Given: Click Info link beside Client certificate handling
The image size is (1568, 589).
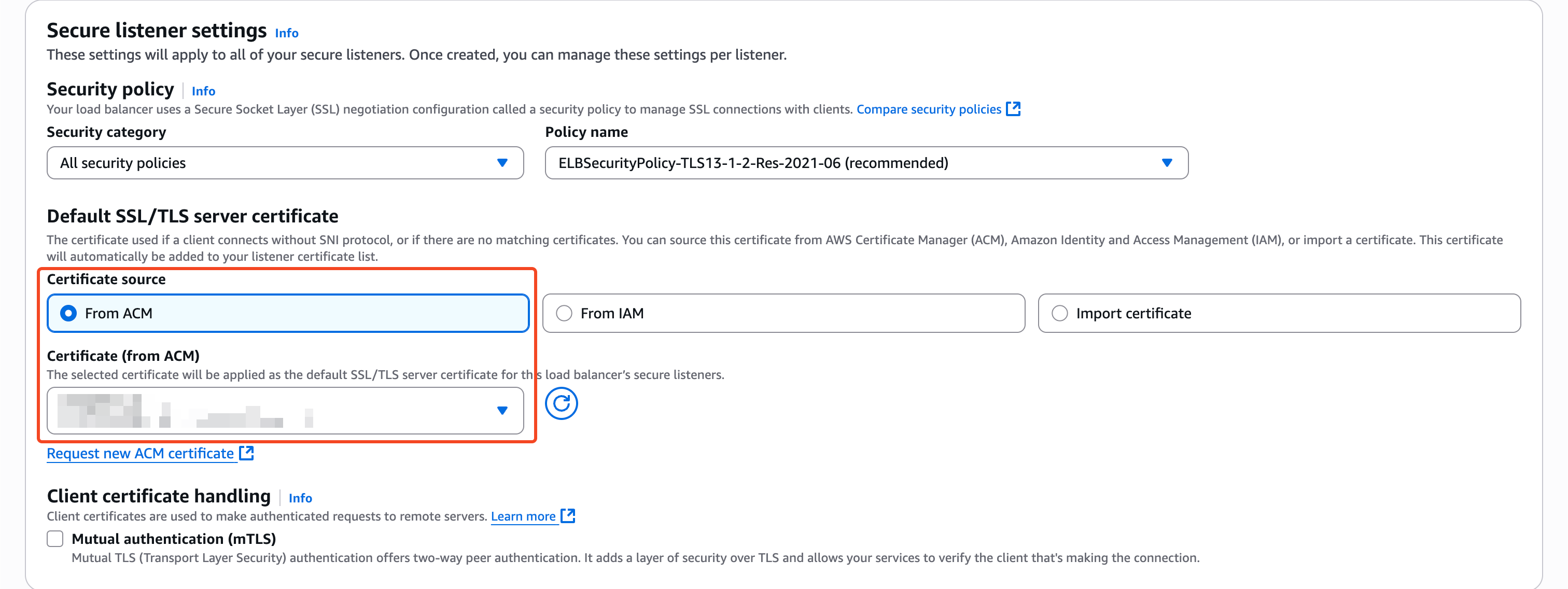Looking at the screenshot, I should (x=300, y=498).
